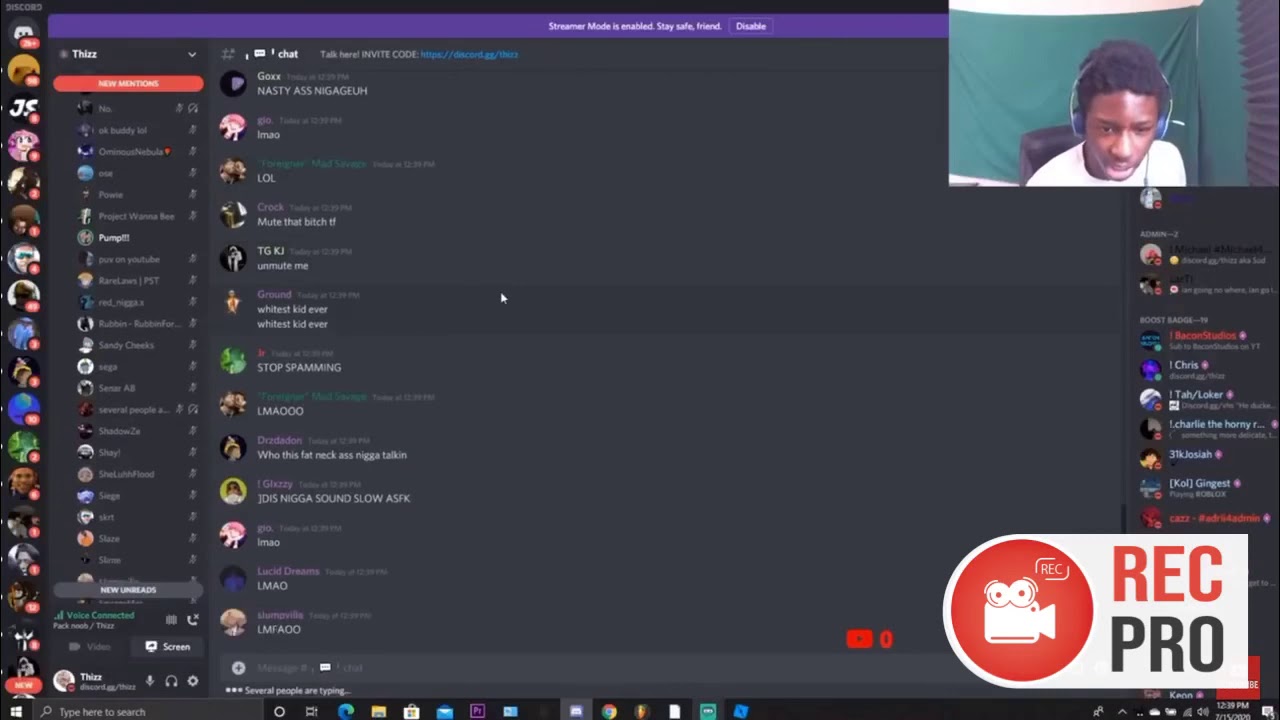Click username TG KJ in chat
The width and height of the screenshot is (1280, 720).
click(x=271, y=251)
